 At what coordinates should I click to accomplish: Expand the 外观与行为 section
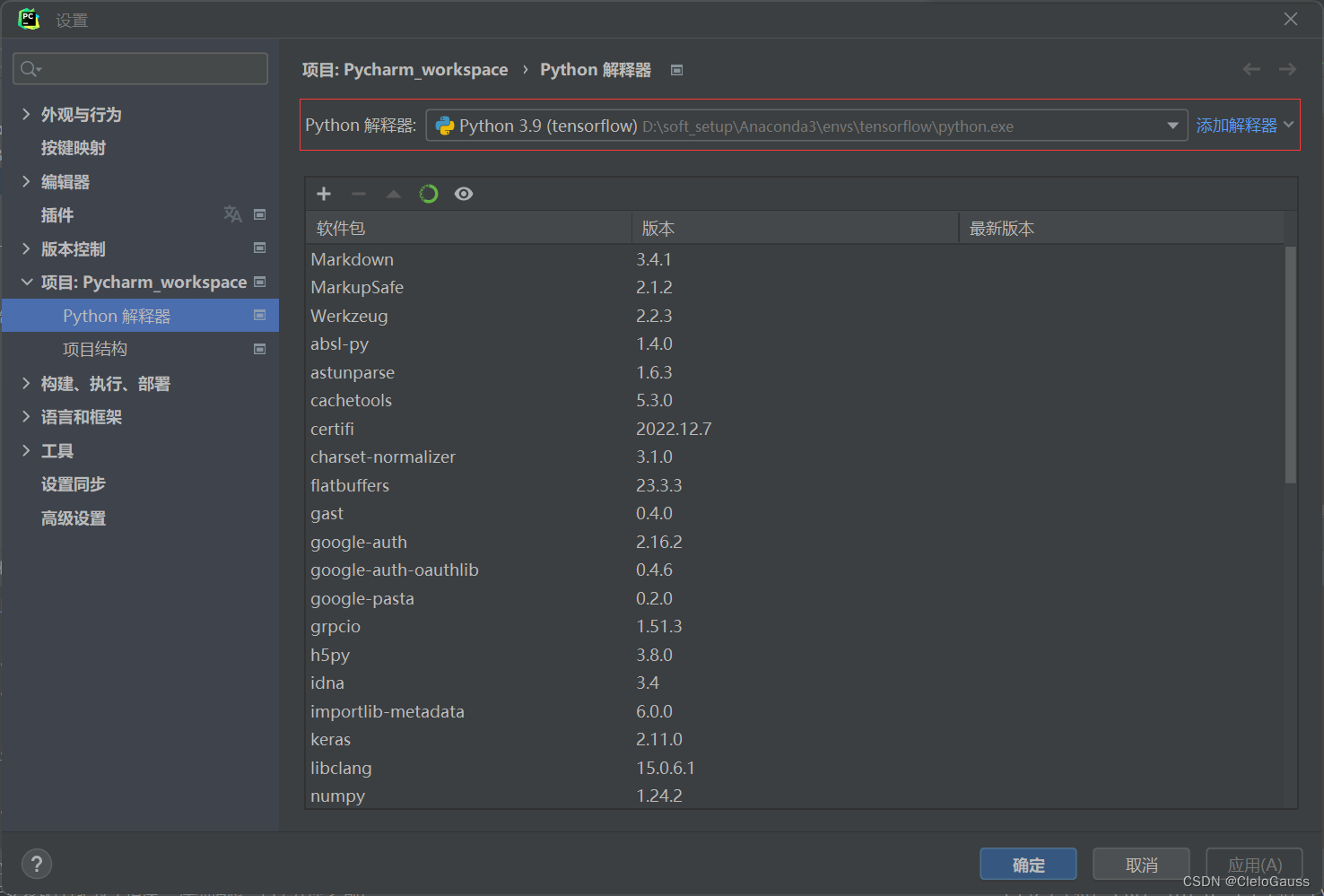coord(26,114)
